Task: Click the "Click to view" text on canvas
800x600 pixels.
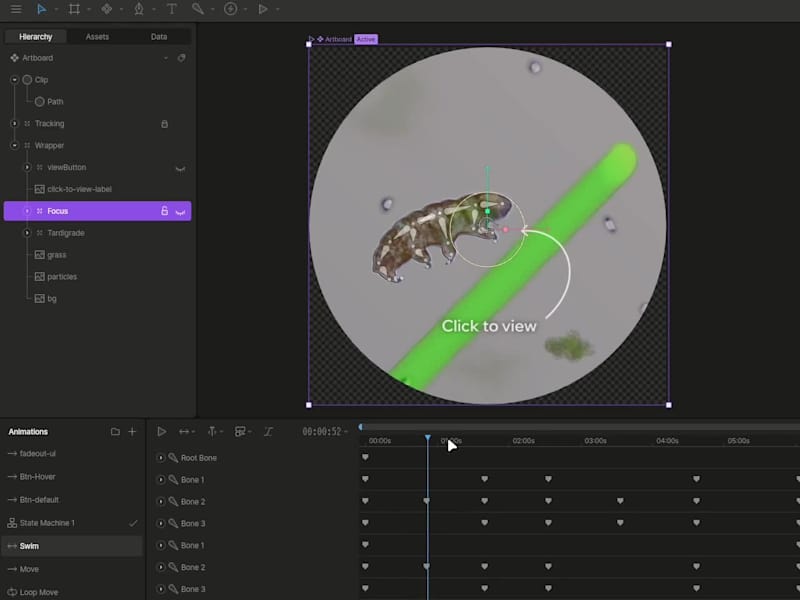Action: 489,326
